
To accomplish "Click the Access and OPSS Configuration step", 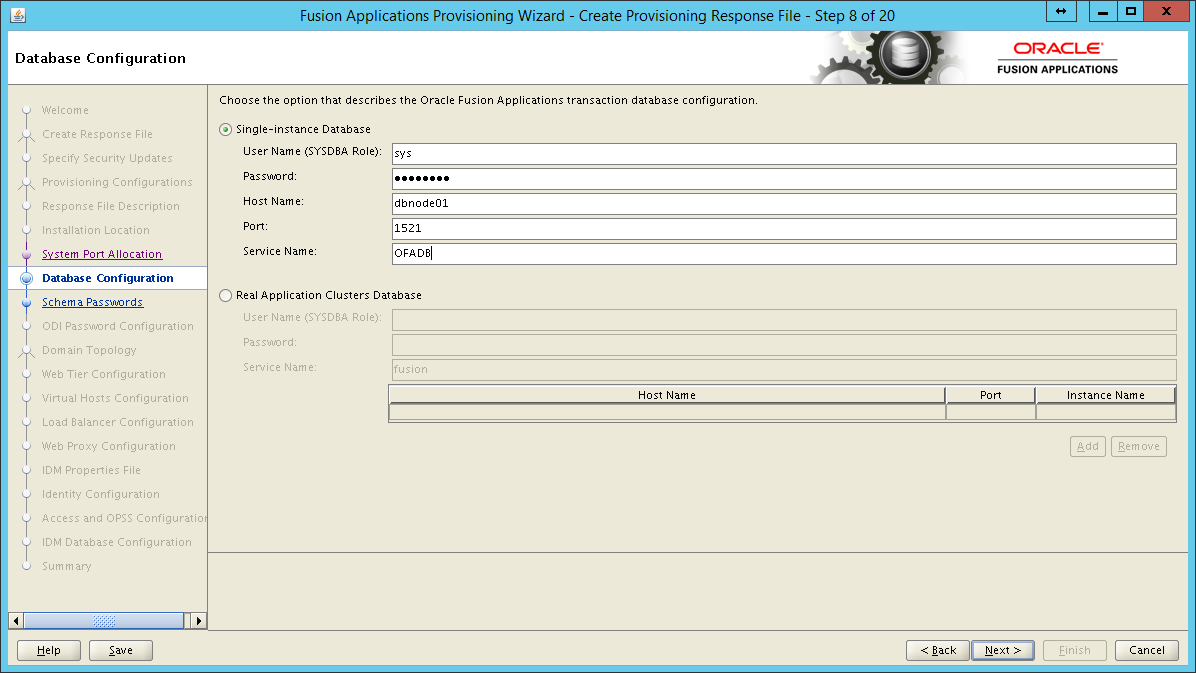I will (124, 518).
